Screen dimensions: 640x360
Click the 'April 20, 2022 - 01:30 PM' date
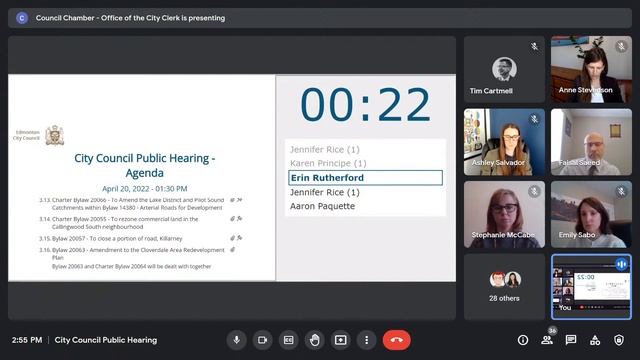coord(144,189)
